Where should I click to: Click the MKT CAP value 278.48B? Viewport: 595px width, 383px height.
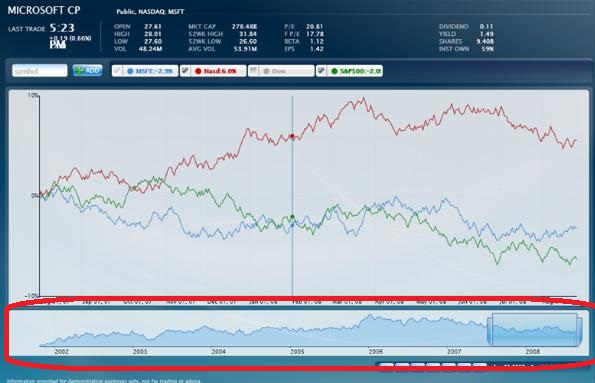244,27
